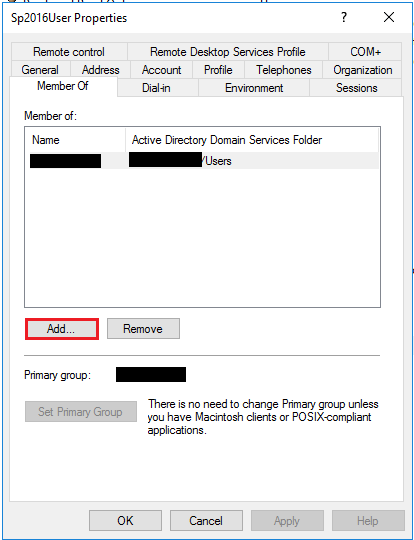Select the Organization tab
Image resolution: width=414 pixels, height=540 pixels.
click(362, 70)
